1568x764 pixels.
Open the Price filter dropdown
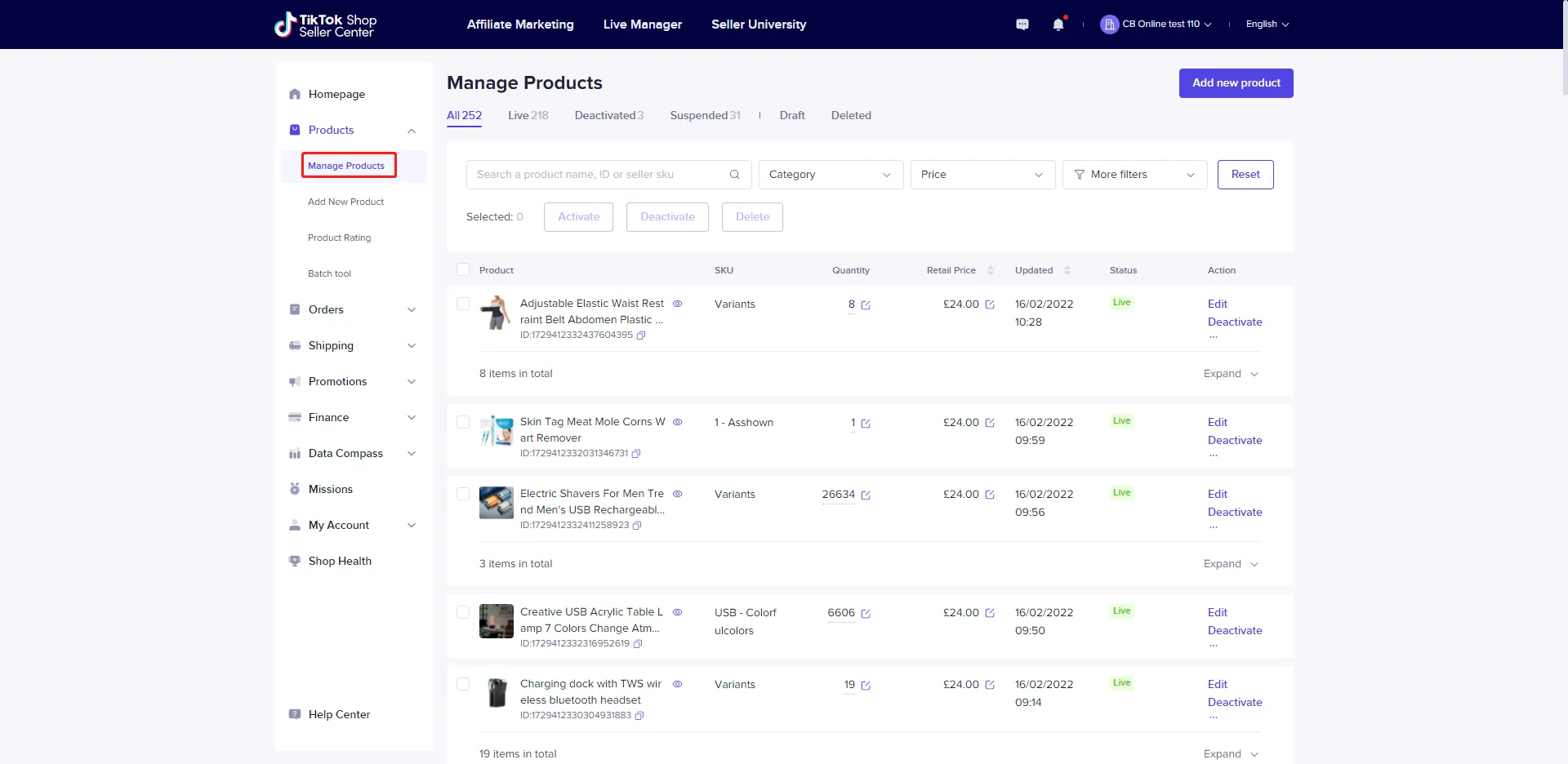[x=982, y=175]
